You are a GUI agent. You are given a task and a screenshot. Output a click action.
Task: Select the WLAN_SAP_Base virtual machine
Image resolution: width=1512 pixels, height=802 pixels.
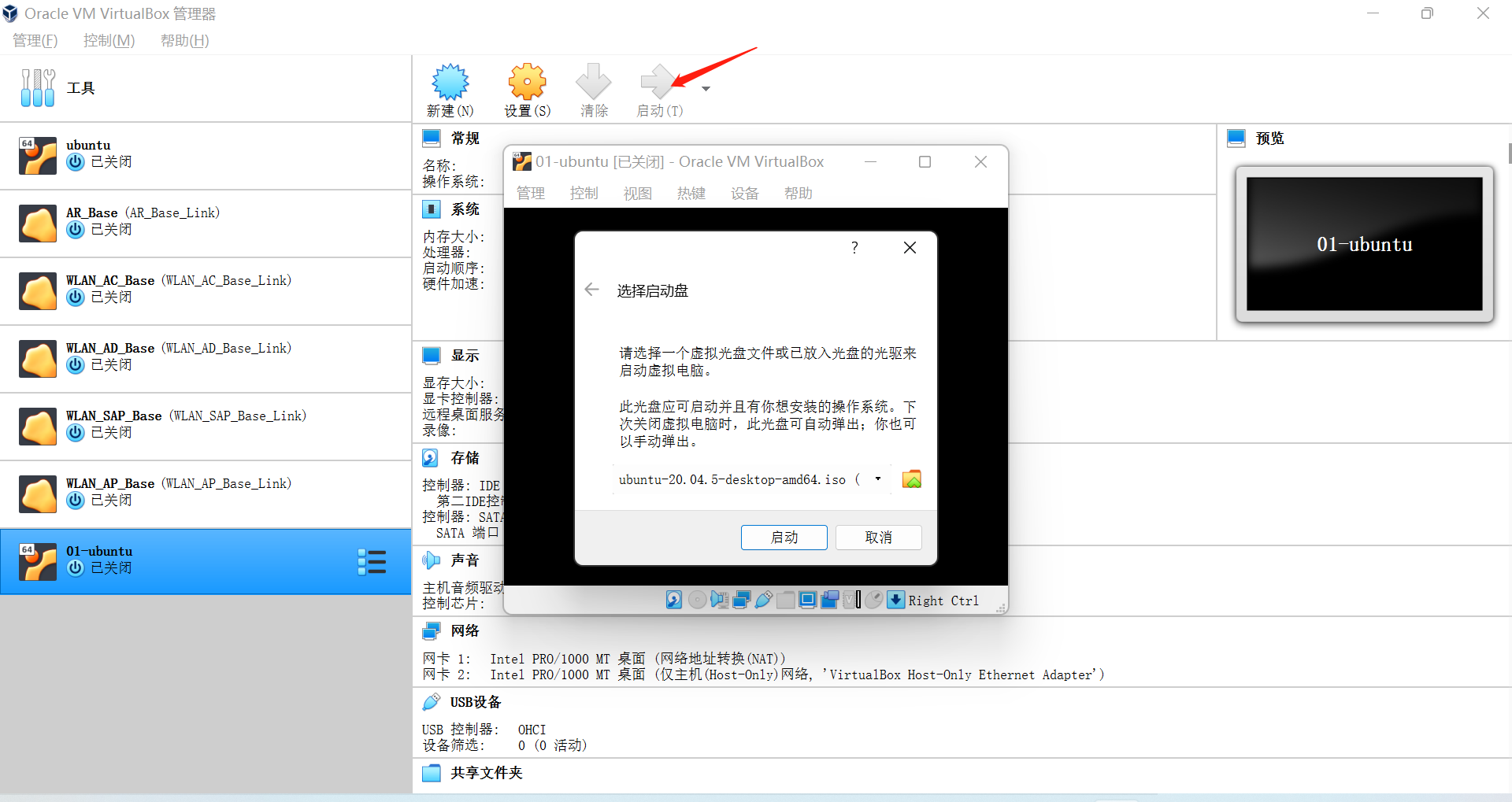click(205, 427)
